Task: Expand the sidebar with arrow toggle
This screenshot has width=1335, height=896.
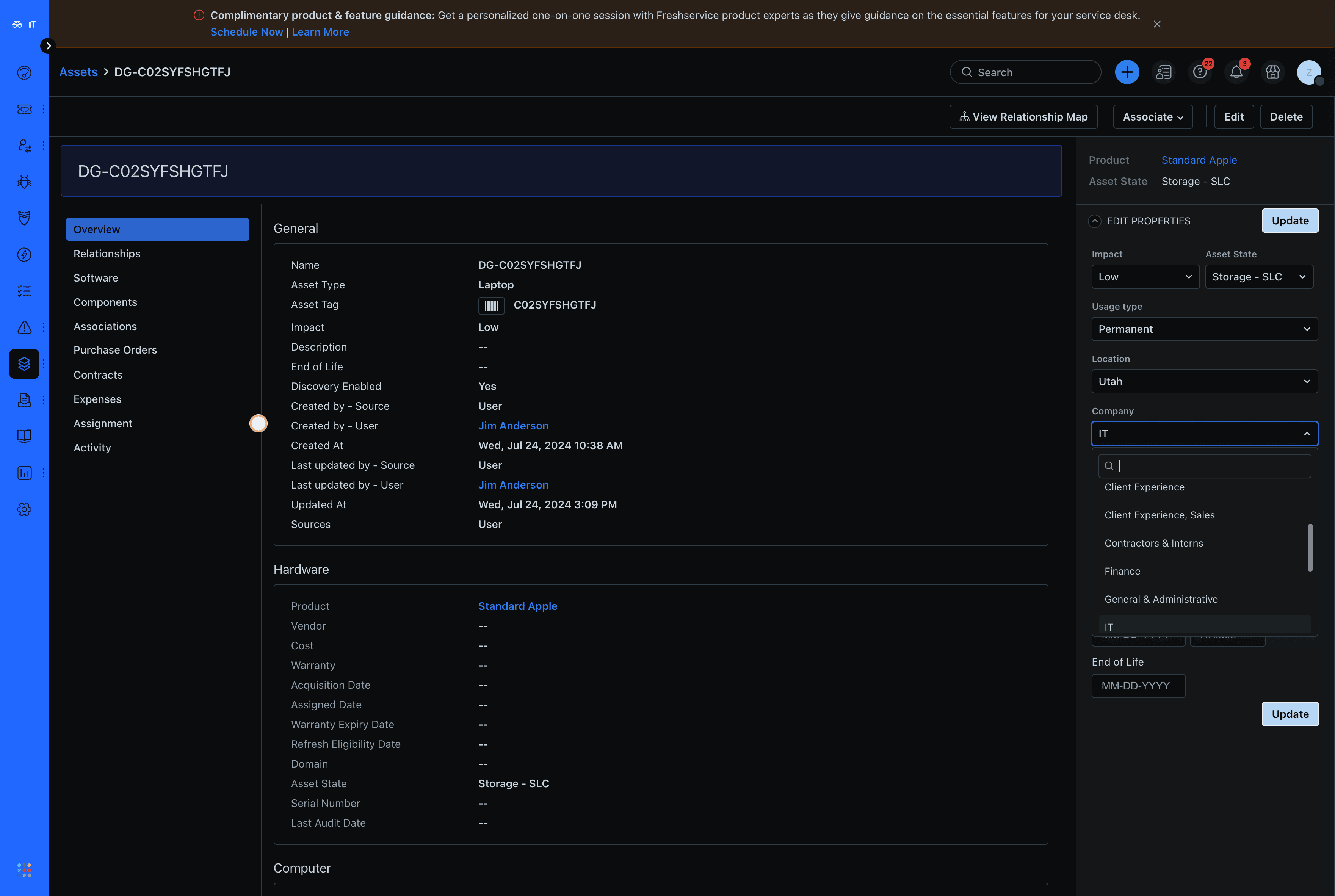Action: click(x=48, y=46)
